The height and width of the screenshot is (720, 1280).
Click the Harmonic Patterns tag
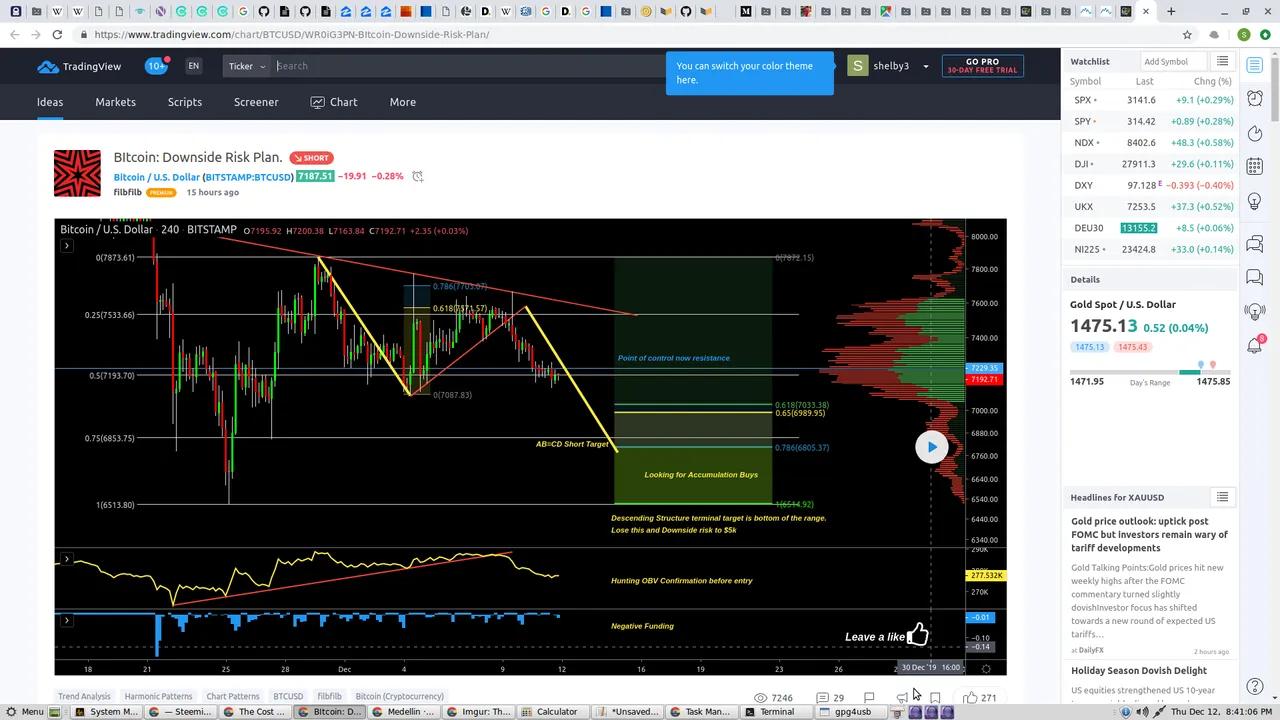point(158,696)
